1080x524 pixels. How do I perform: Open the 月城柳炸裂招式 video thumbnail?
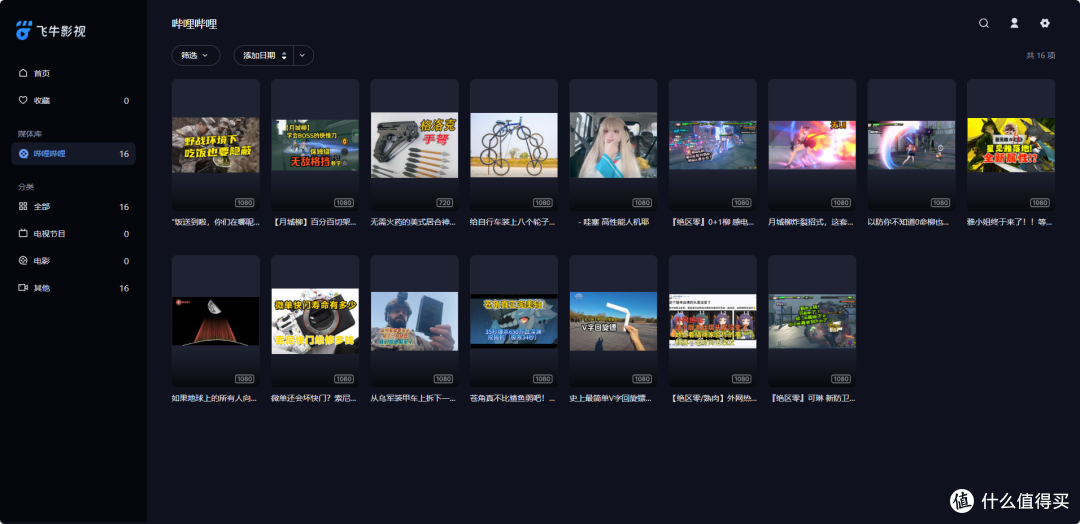(812, 145)
